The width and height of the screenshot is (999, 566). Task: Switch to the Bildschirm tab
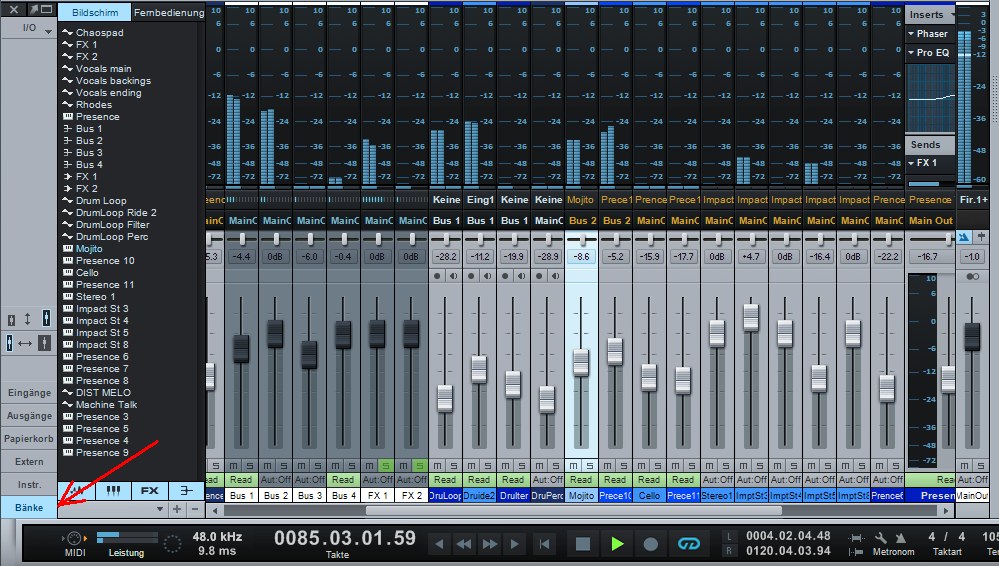[x=94, y=12]
